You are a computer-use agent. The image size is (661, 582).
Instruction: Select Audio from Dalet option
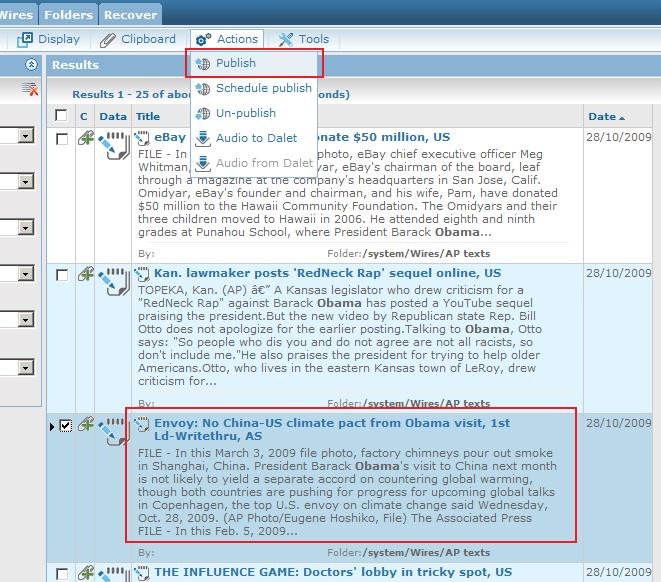(x=254, y=163)
